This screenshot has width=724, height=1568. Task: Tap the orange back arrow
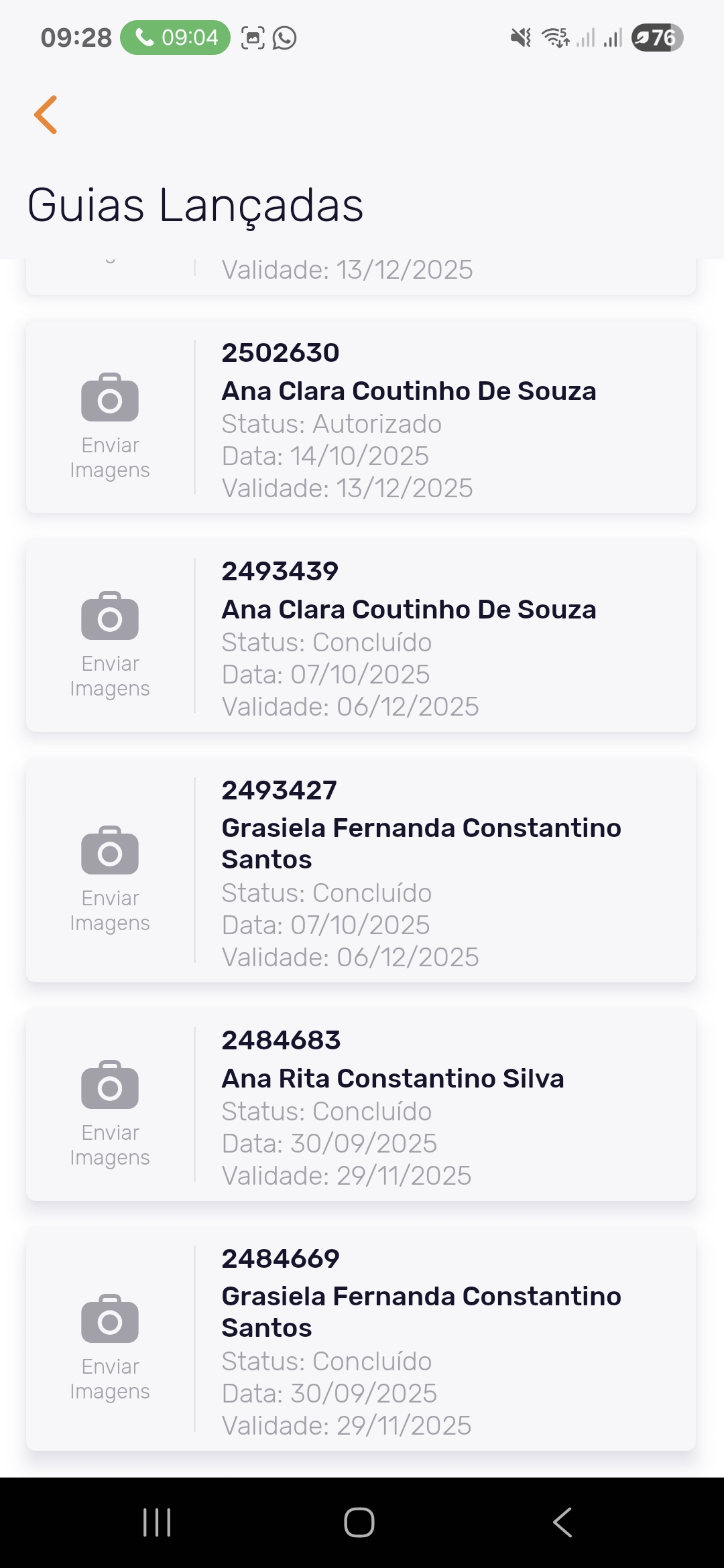(x=46, y=115)
